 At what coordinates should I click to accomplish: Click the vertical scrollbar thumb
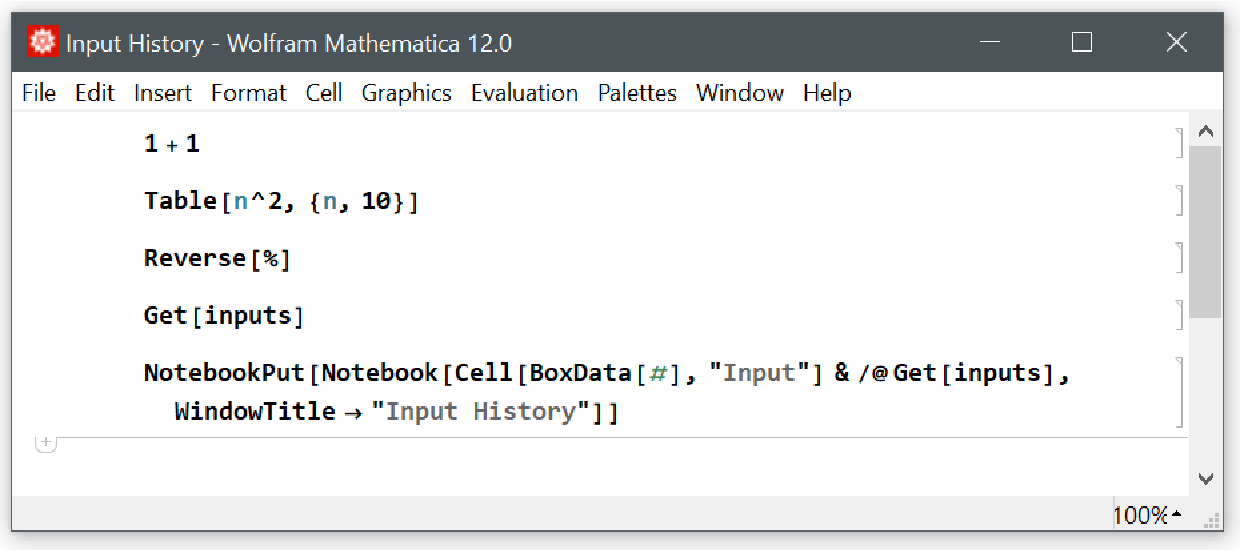click(x=1205, y=230)
